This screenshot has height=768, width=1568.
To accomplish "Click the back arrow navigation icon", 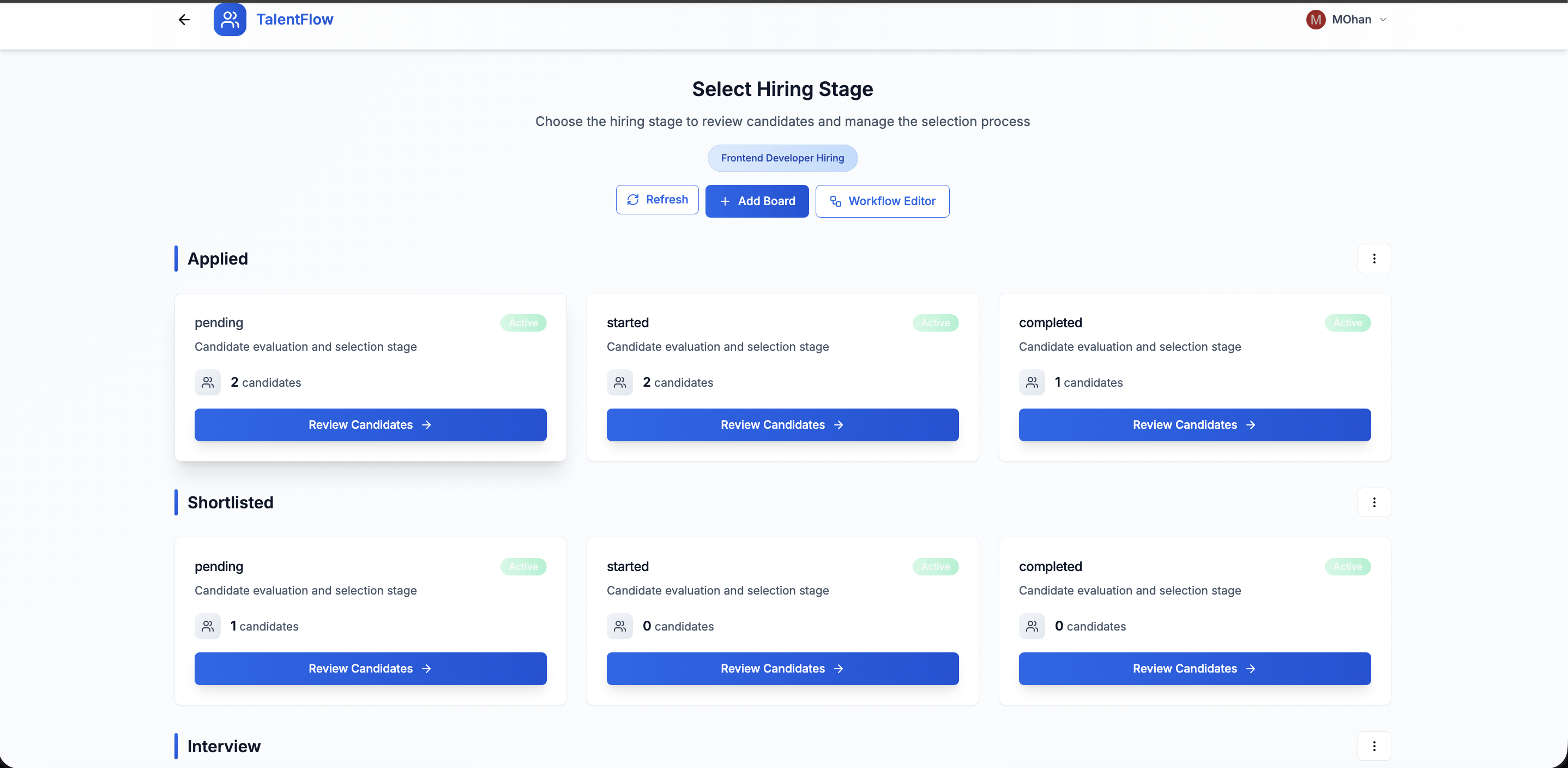I will 184,20.
